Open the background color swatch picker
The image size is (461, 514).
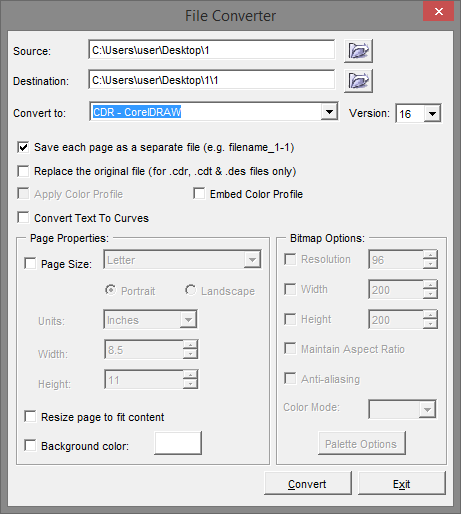tap(178, 443)
